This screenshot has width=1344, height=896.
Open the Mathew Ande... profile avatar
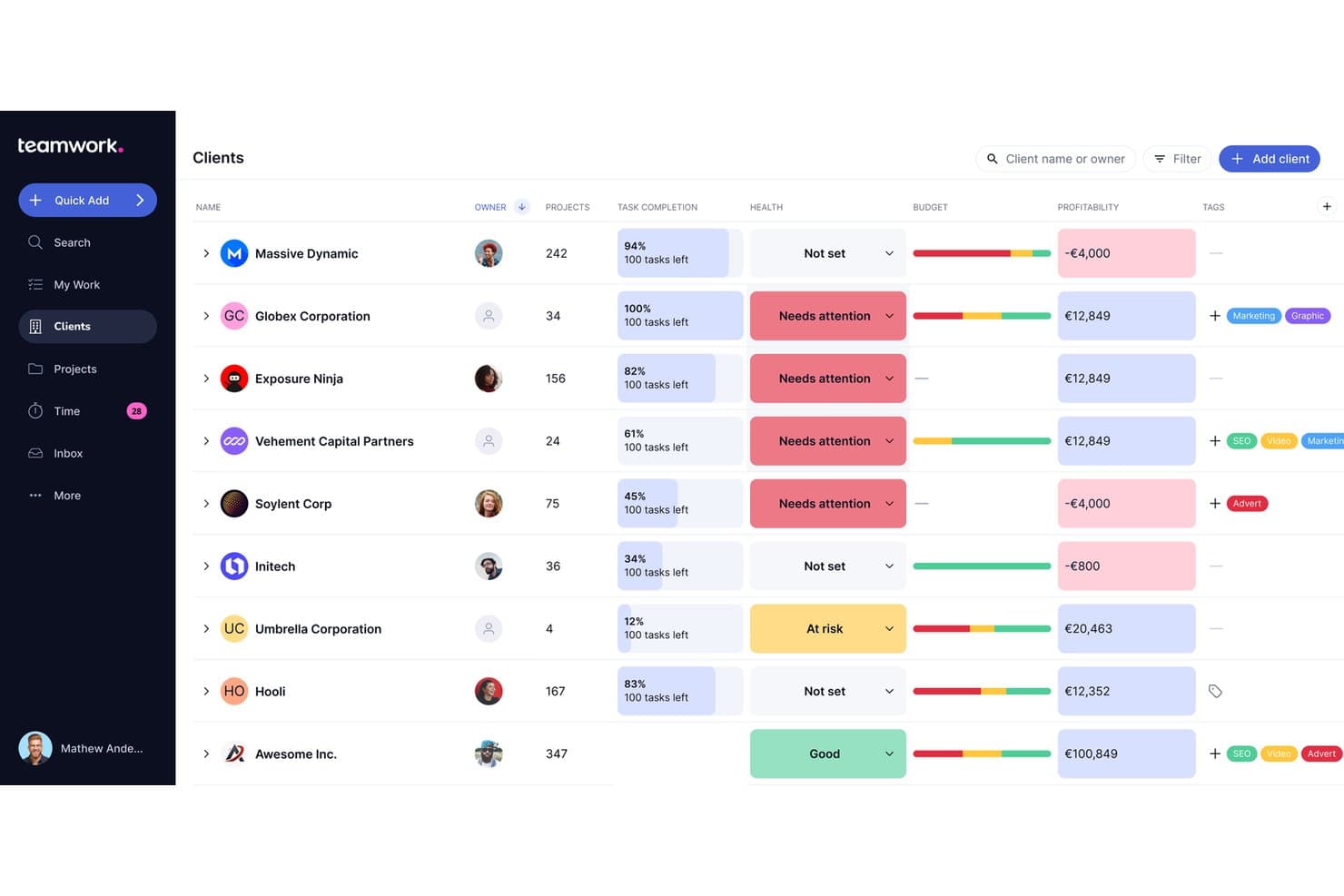[x=35, y=748]
